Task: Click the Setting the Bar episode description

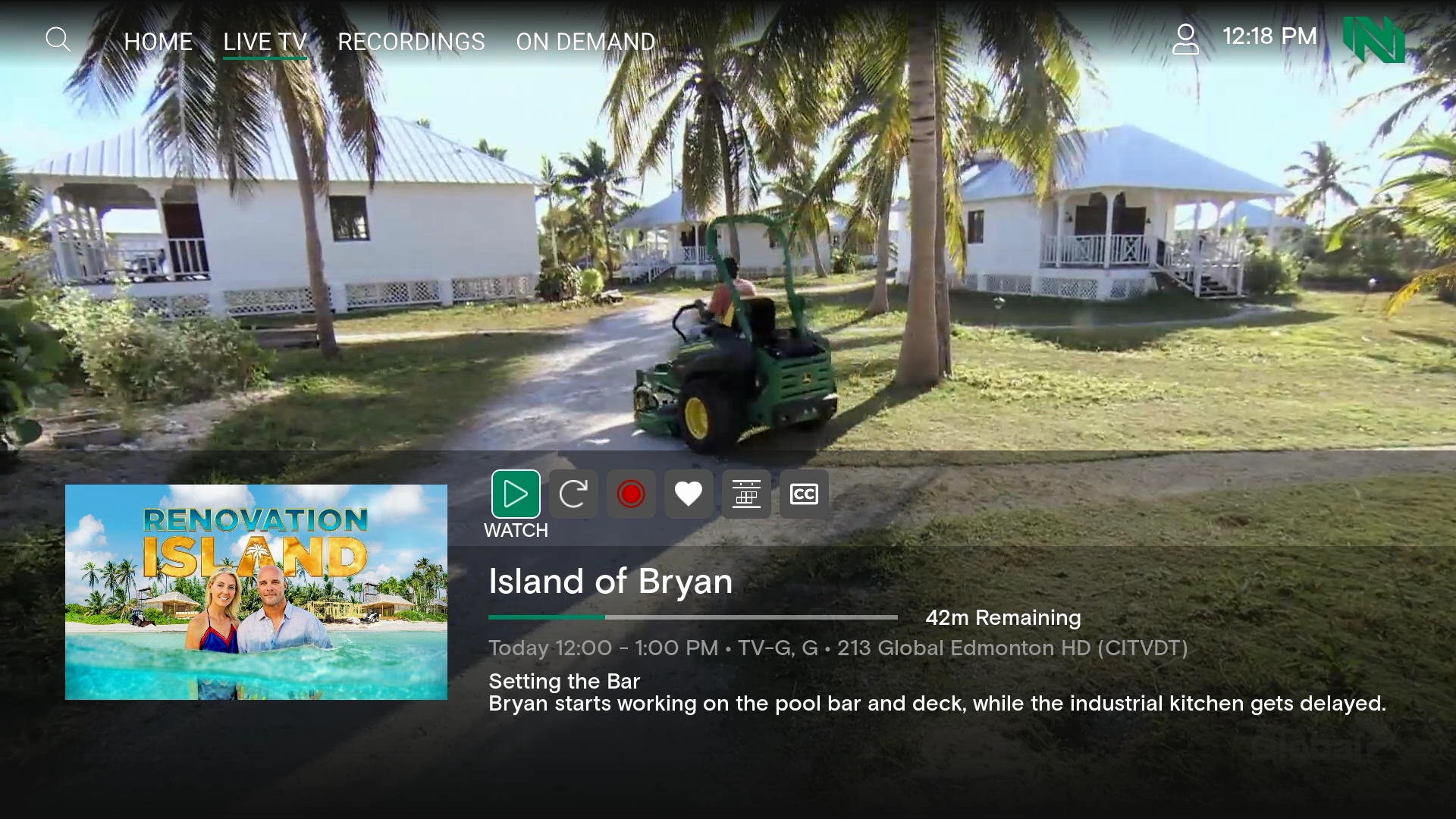Action: pyautogui.click(x=937, y=692)
